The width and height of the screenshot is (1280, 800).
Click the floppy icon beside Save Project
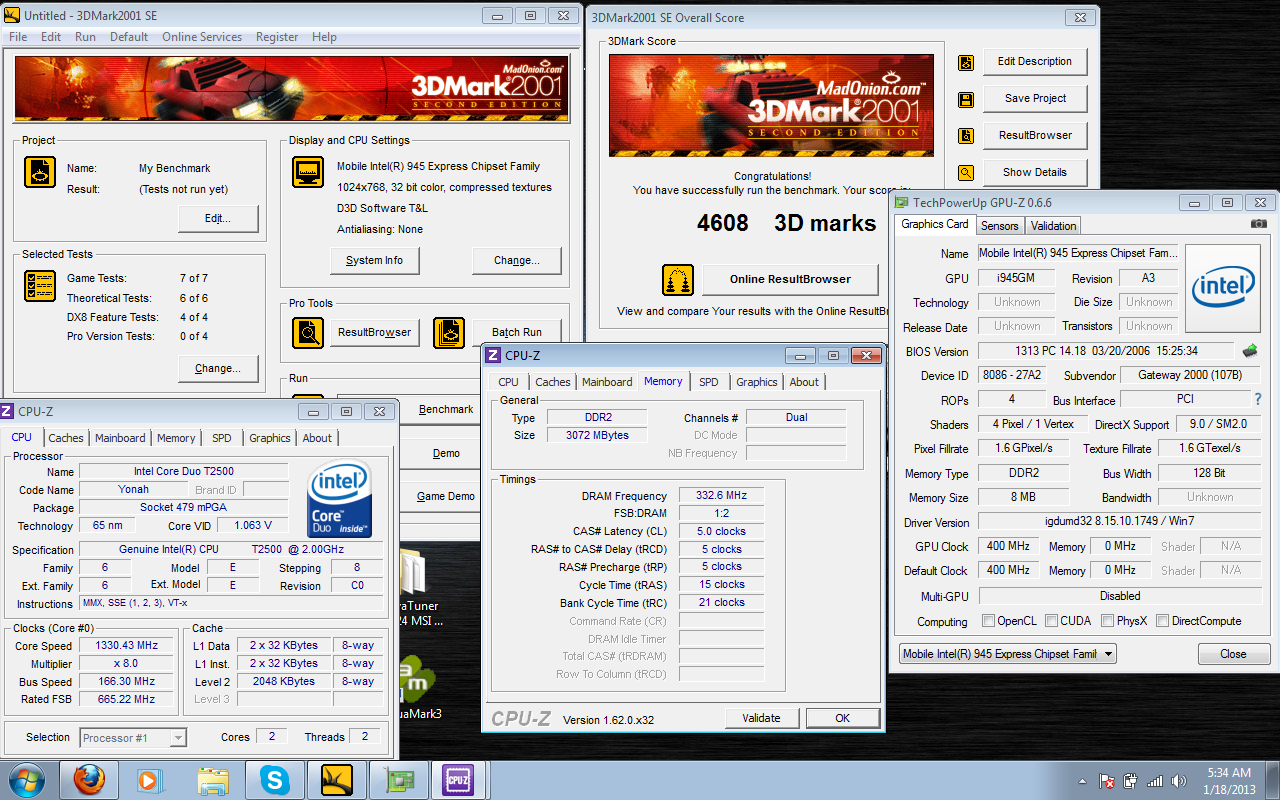965,99
